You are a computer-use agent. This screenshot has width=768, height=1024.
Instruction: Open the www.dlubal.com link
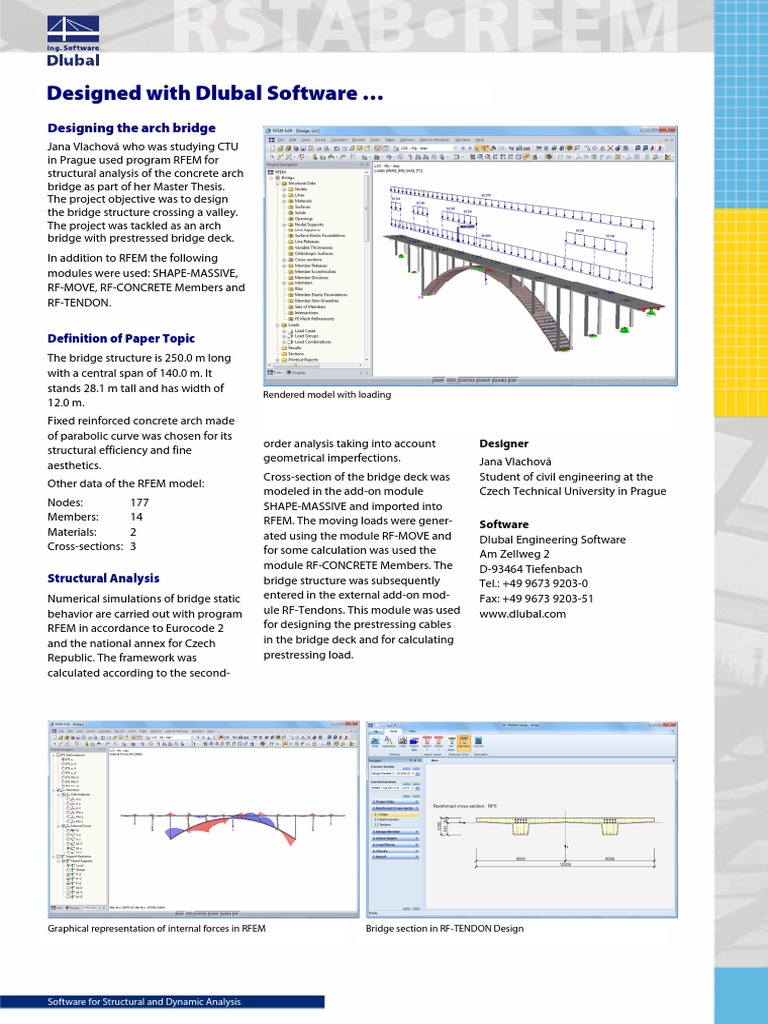pyautogui.click(x=522, y=614)
